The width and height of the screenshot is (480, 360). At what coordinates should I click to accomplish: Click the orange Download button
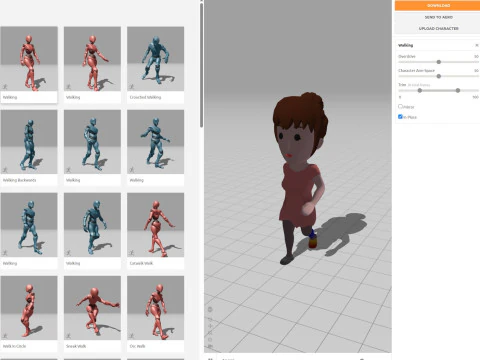click(x=438, y=5)
